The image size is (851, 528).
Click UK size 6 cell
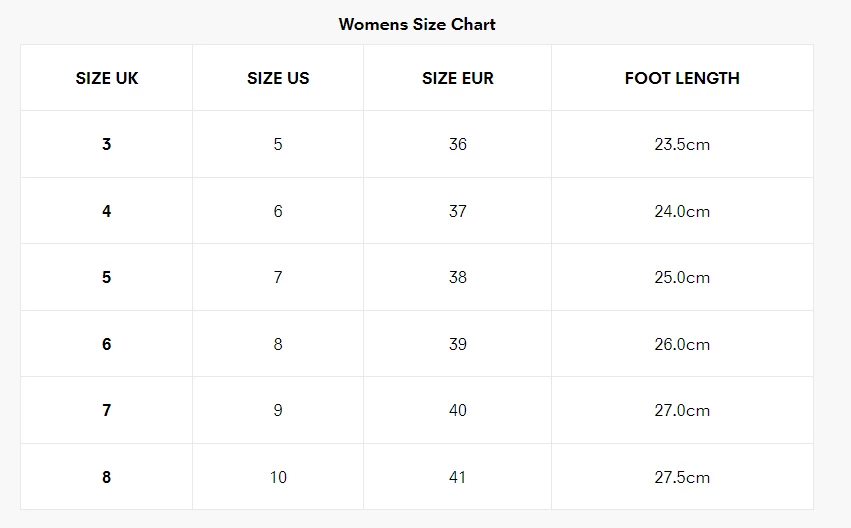107,344
